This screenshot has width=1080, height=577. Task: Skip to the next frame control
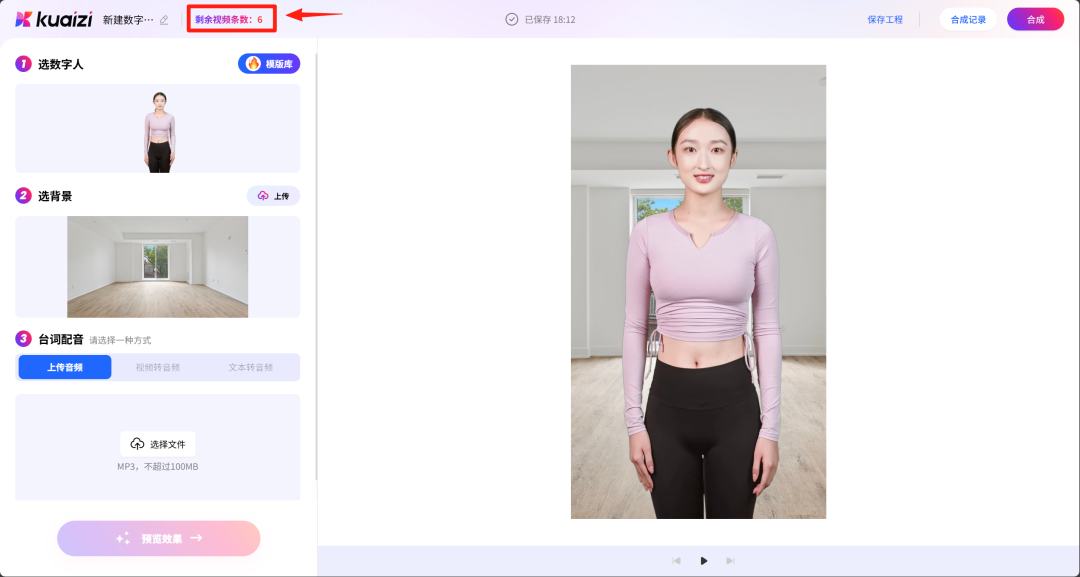[730, 560]
